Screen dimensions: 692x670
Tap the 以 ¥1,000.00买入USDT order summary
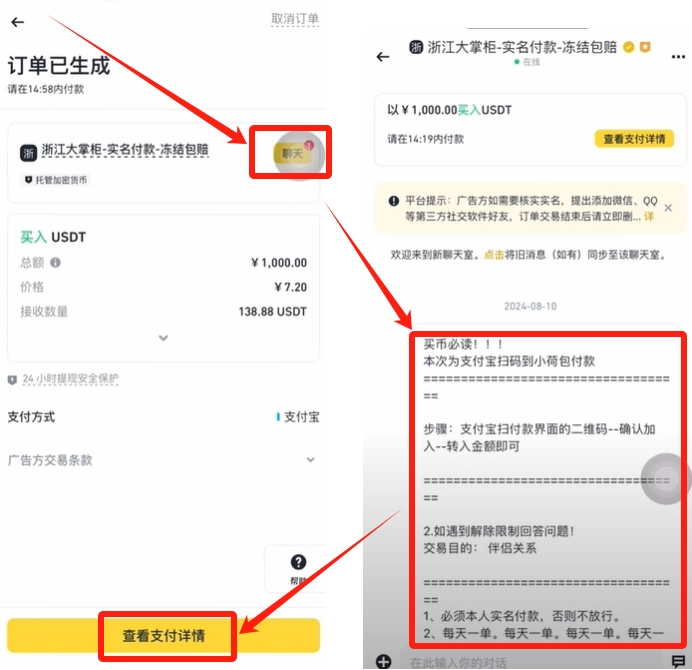(449, 110)
